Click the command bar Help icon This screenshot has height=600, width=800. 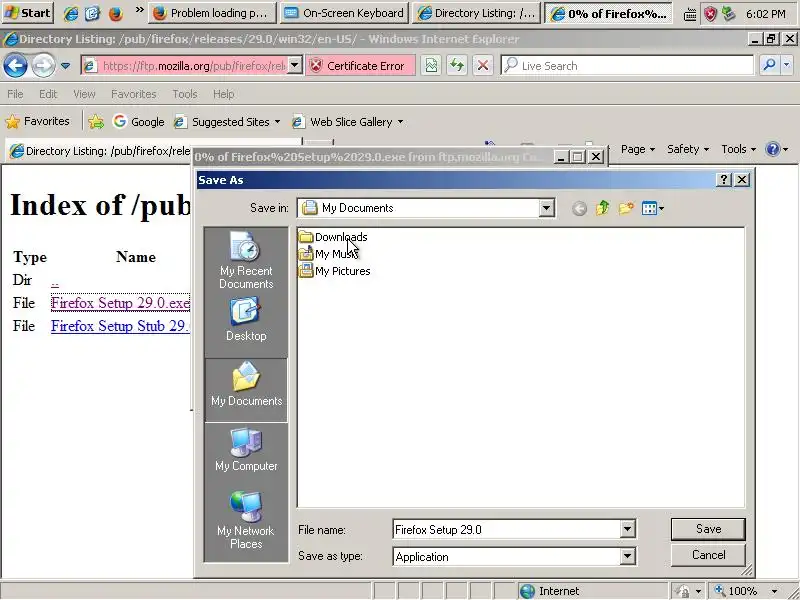coord(773,149)
